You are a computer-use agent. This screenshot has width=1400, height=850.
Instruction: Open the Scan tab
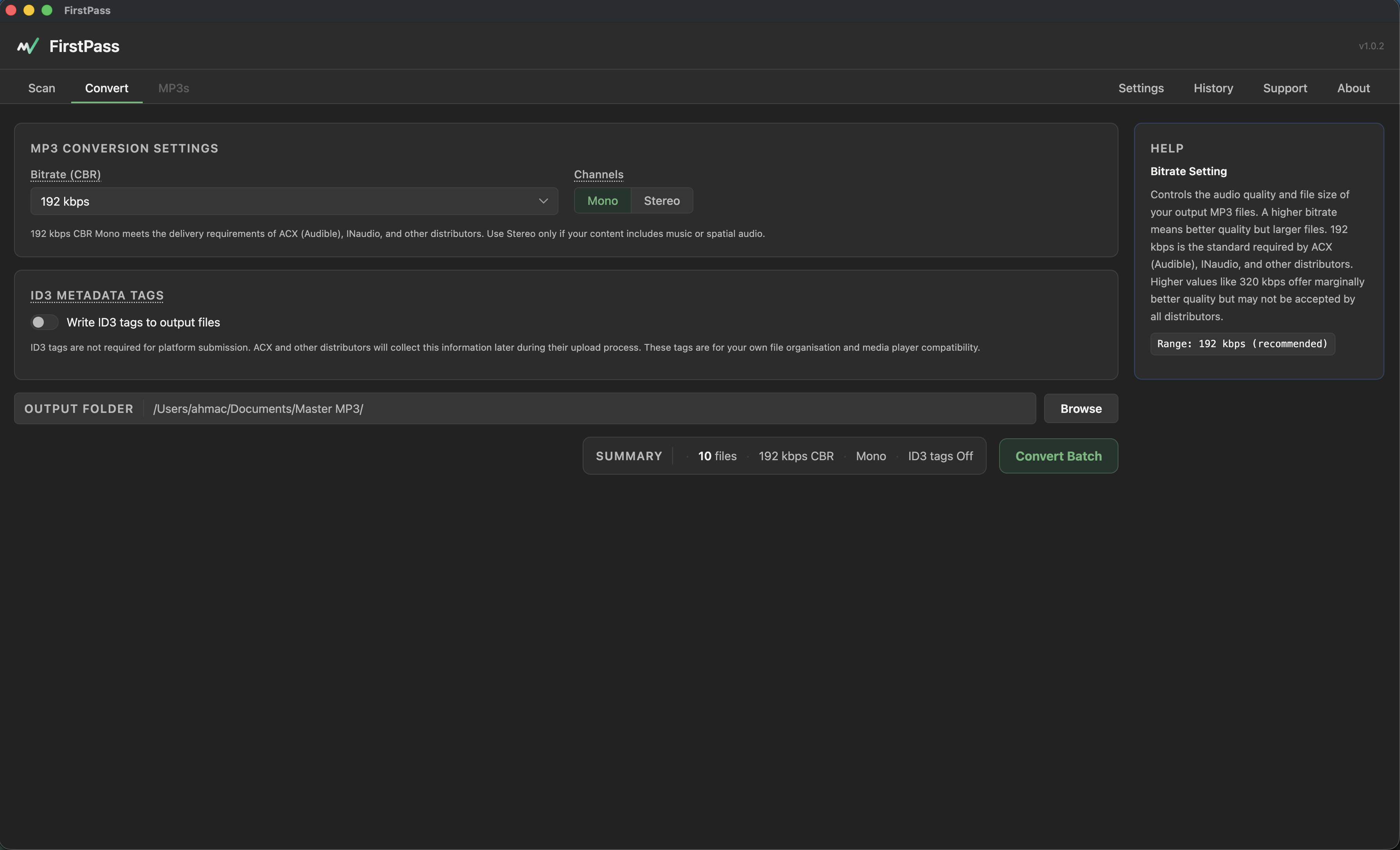click(41, 88)
